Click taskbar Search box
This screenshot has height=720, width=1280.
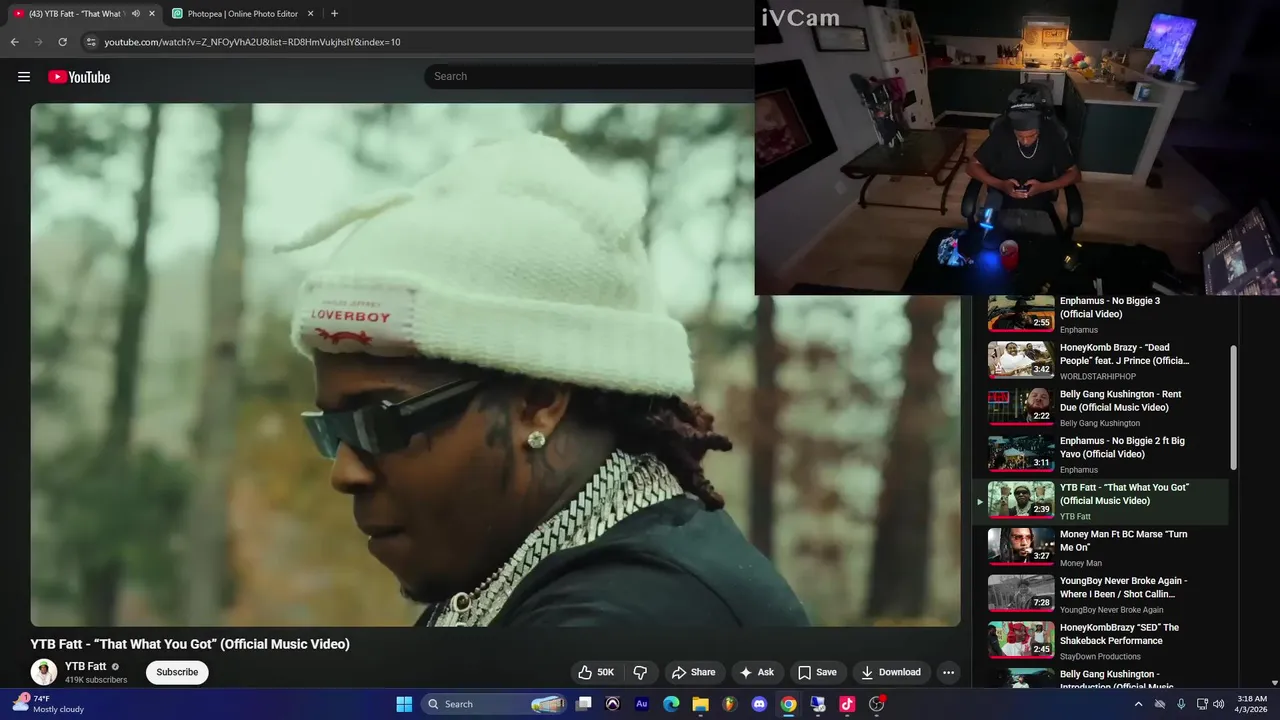(x=496, y=704)
